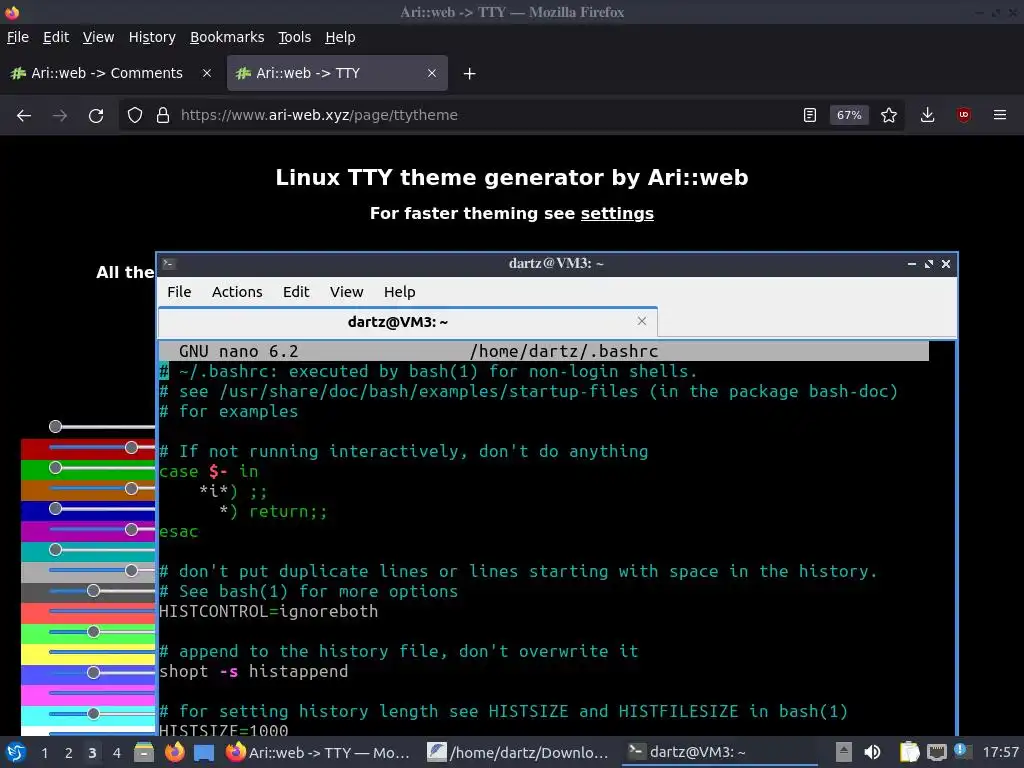The height and width of the screenshot is (768, 1024).
Task: Open the terminal window's File menu
Action: tap(179, 292)
